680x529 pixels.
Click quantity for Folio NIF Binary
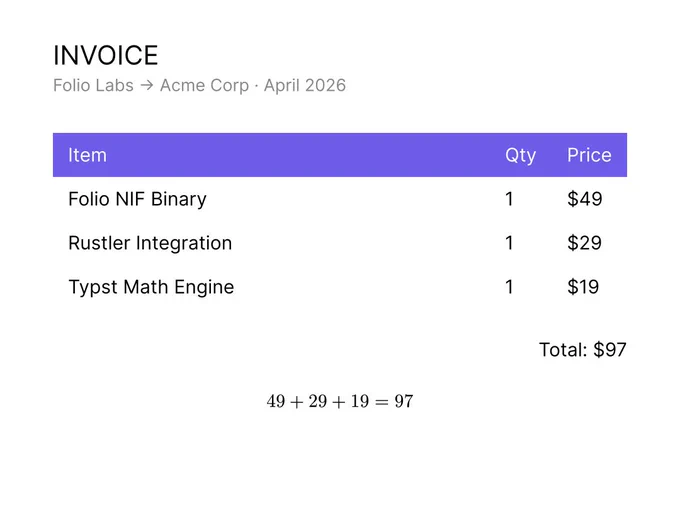click(509, 199)
